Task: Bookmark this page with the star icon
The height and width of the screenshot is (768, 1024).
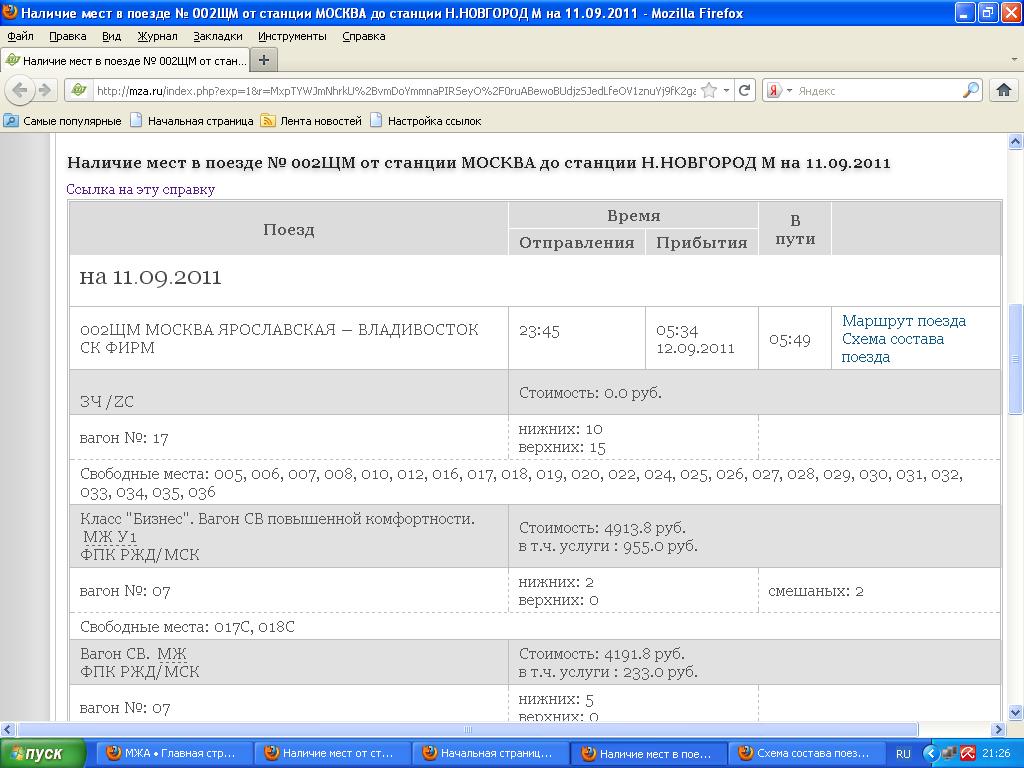Action: (x=709, y=90)
